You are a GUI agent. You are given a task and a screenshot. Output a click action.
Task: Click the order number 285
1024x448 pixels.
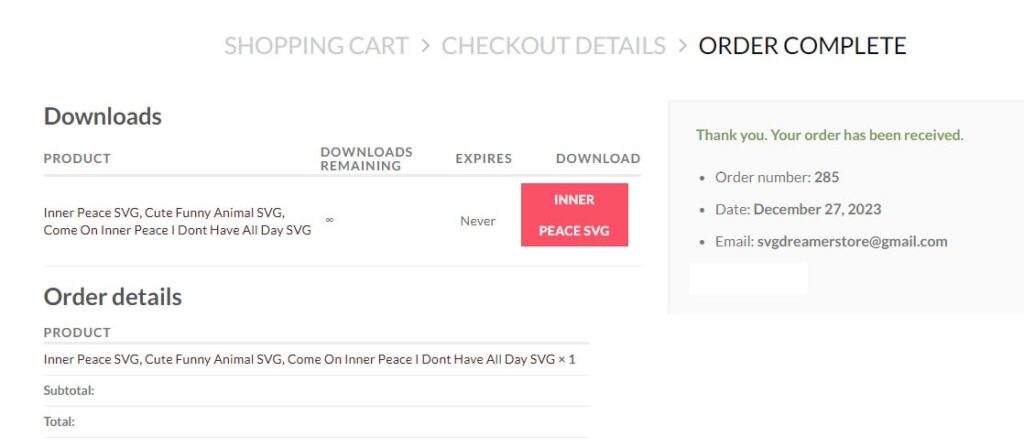tap(827, 177)
